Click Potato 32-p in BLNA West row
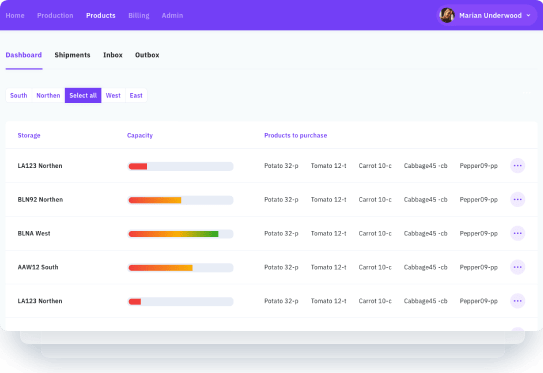The image size is (543, 373). click(x=281, y=233)
